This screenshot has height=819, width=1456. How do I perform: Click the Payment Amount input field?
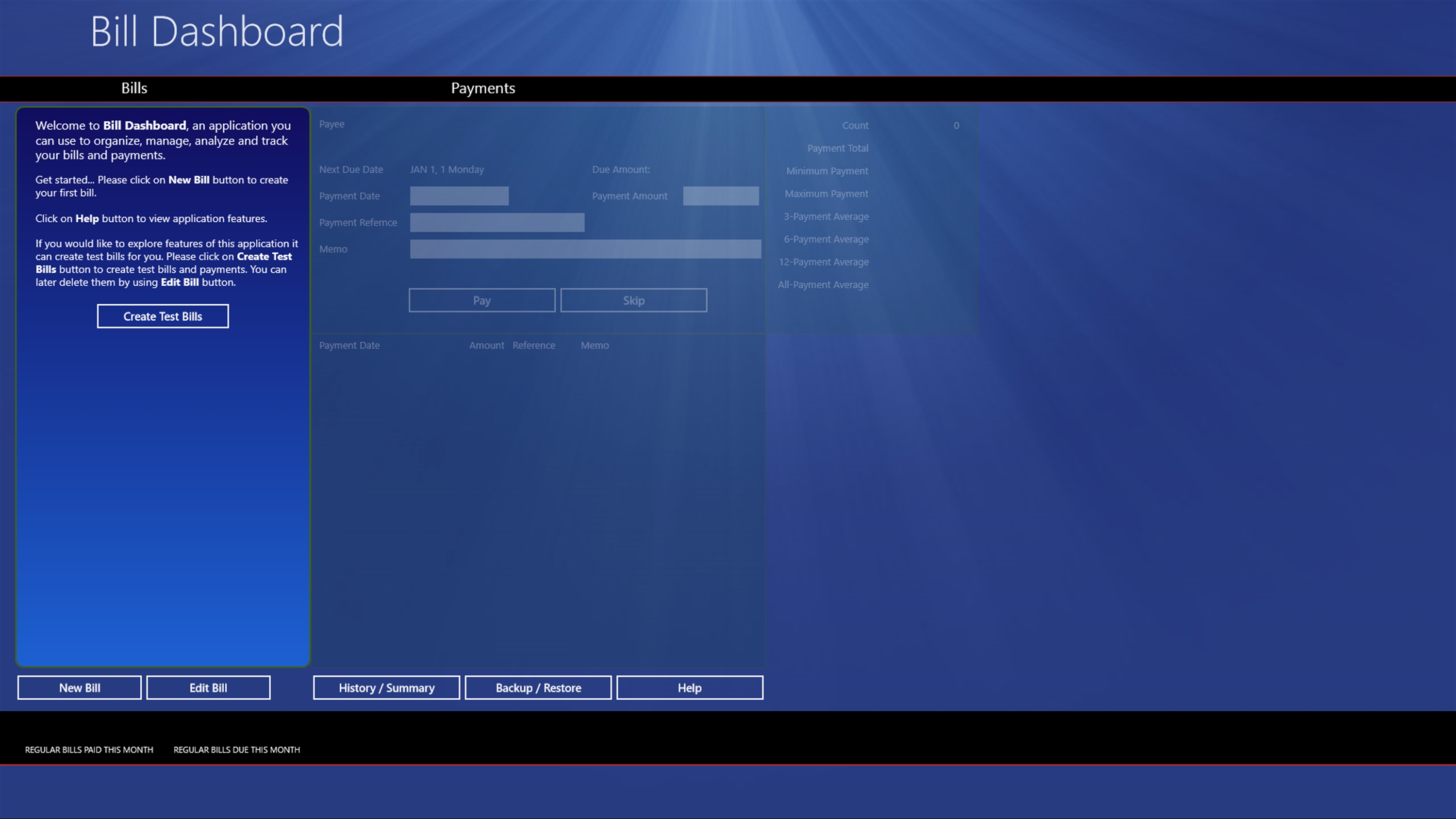click(x=721, y=196)
